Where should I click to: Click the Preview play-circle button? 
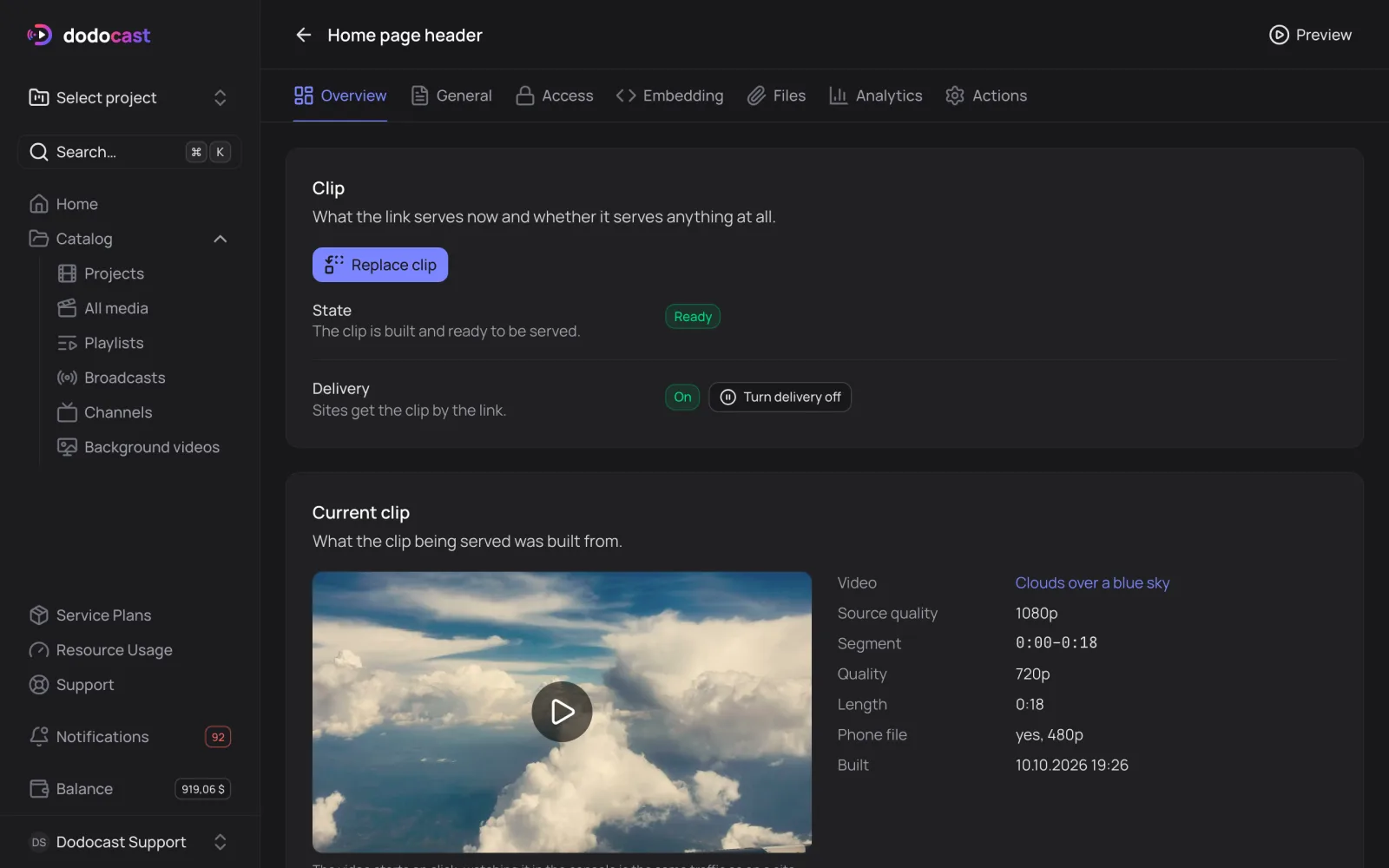[1310, 35]
